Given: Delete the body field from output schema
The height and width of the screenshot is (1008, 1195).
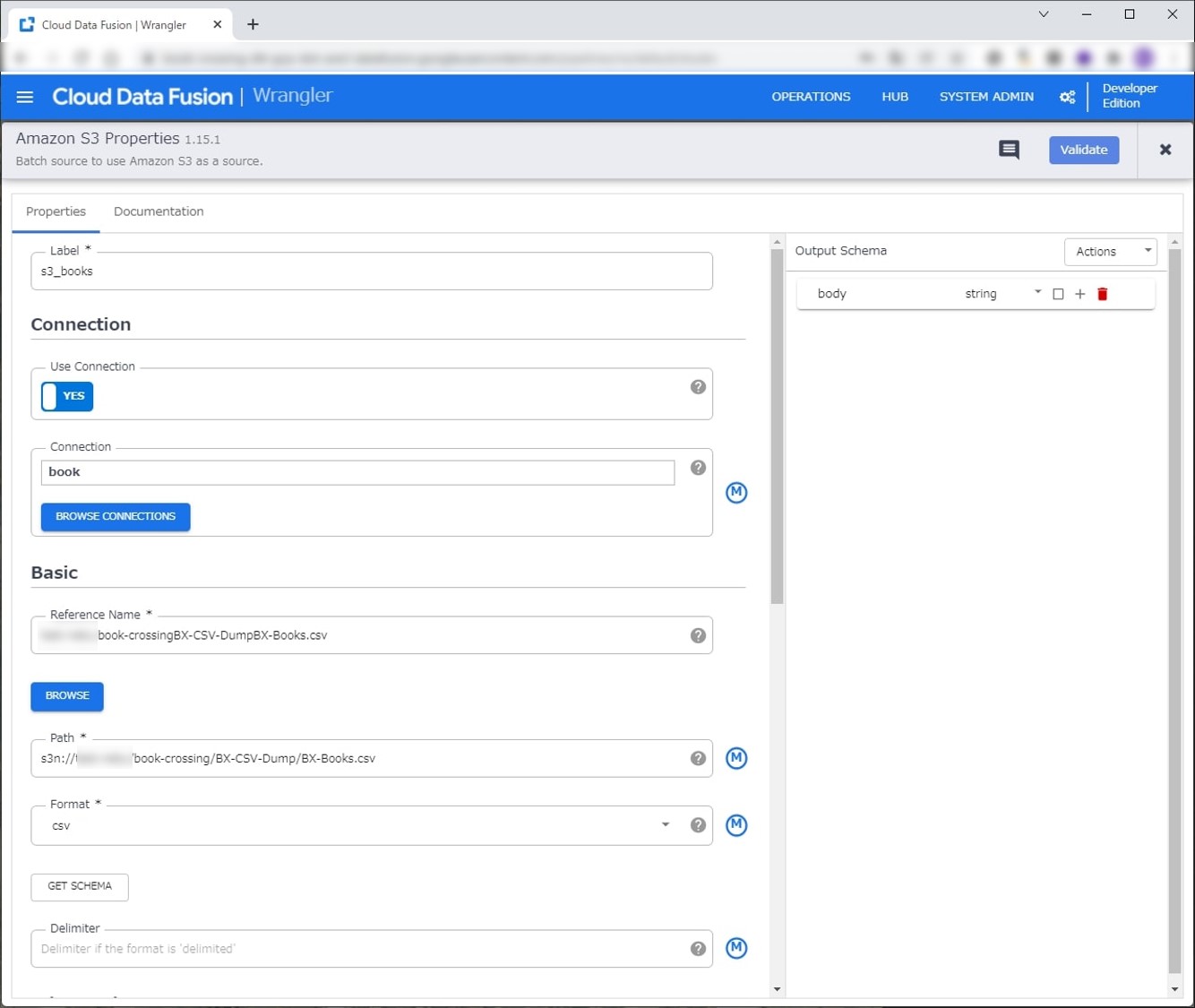Looking at the screenshot, I should pyautogui.click(x=1103, y=294).
